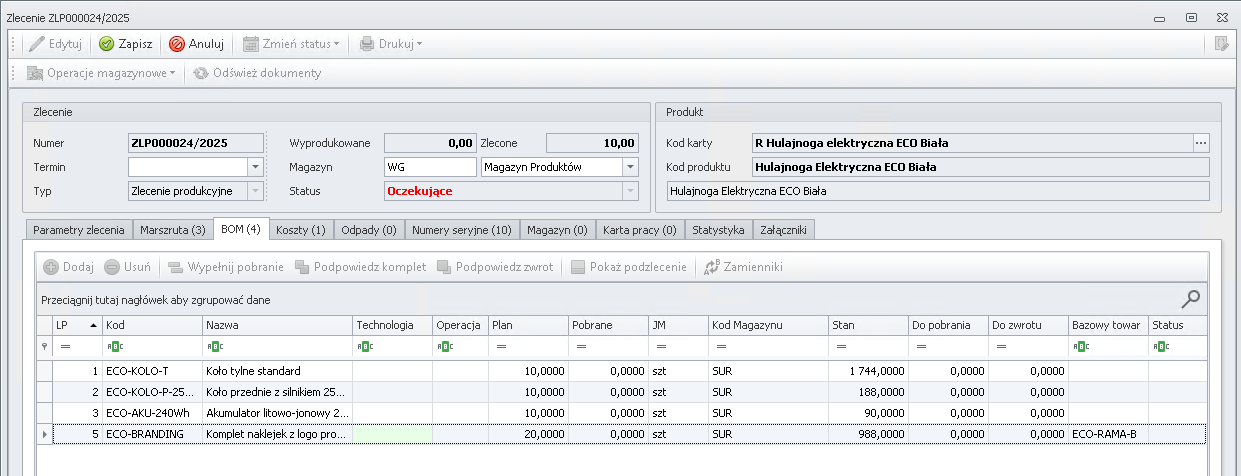The image size is (1241, 476).
Task: Click Dodaj add-row button
Action: [x=68, y=267]
